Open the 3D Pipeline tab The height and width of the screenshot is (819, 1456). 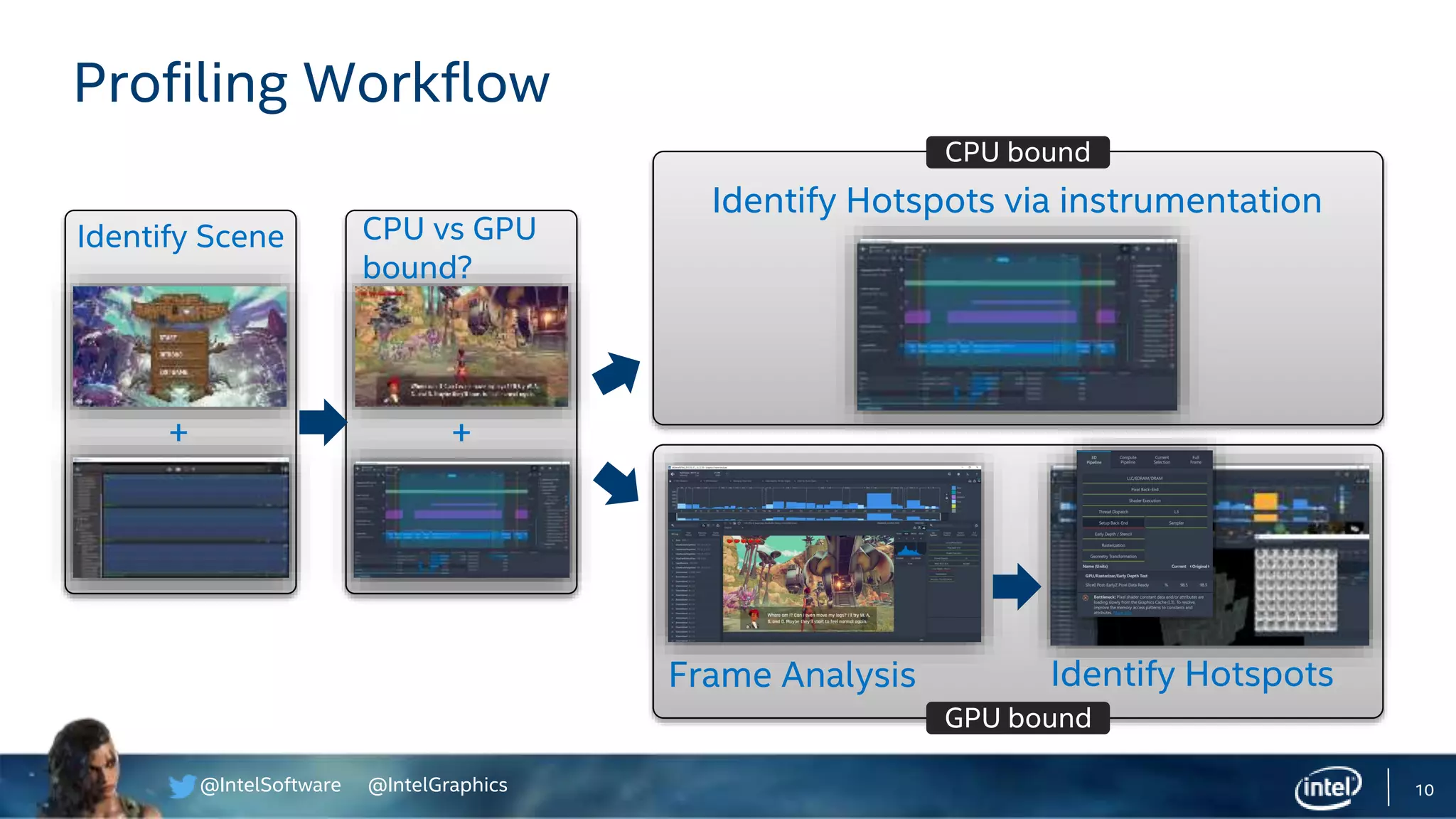[x=1093, y=460]
